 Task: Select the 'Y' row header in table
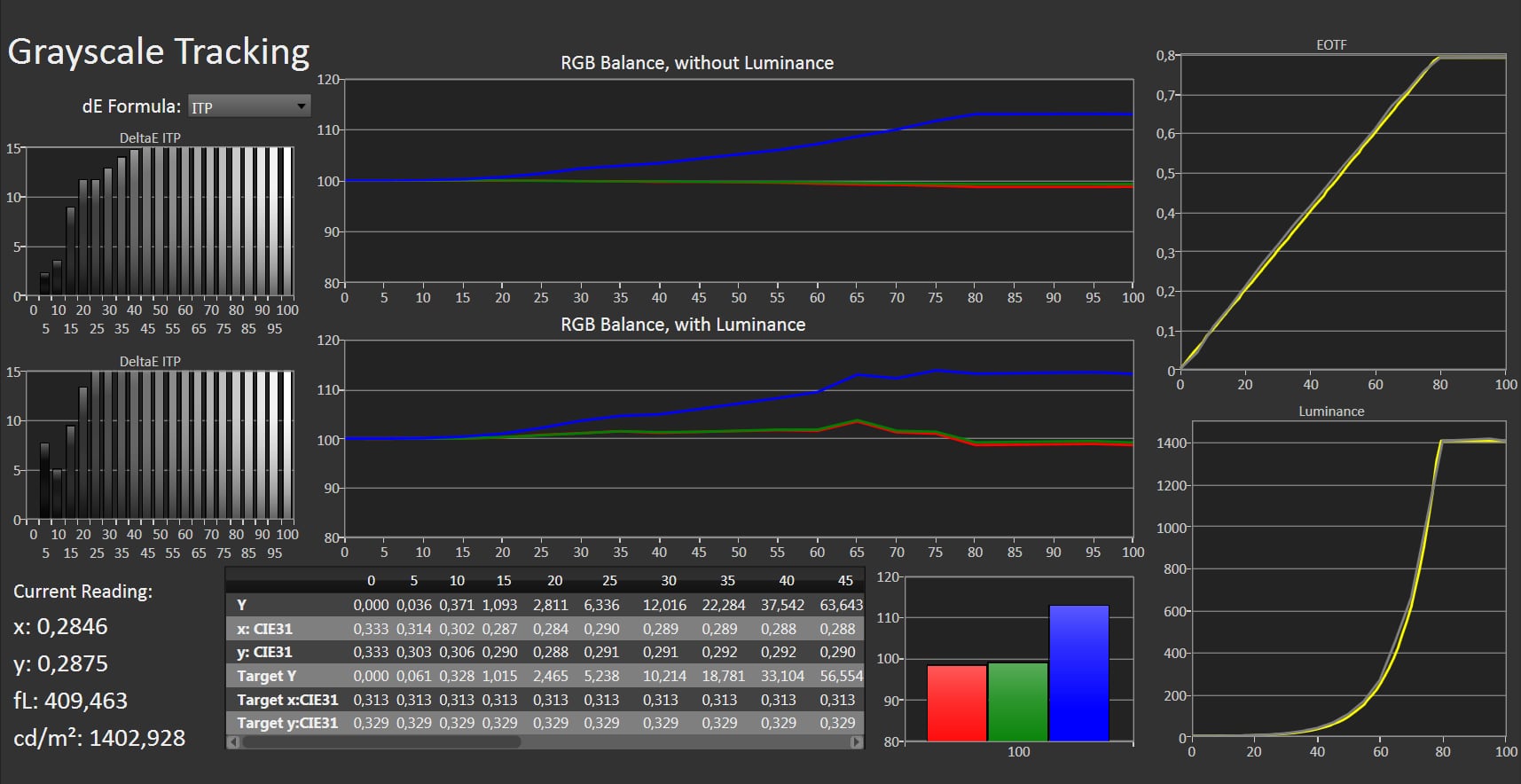click(x=241, y=605)
